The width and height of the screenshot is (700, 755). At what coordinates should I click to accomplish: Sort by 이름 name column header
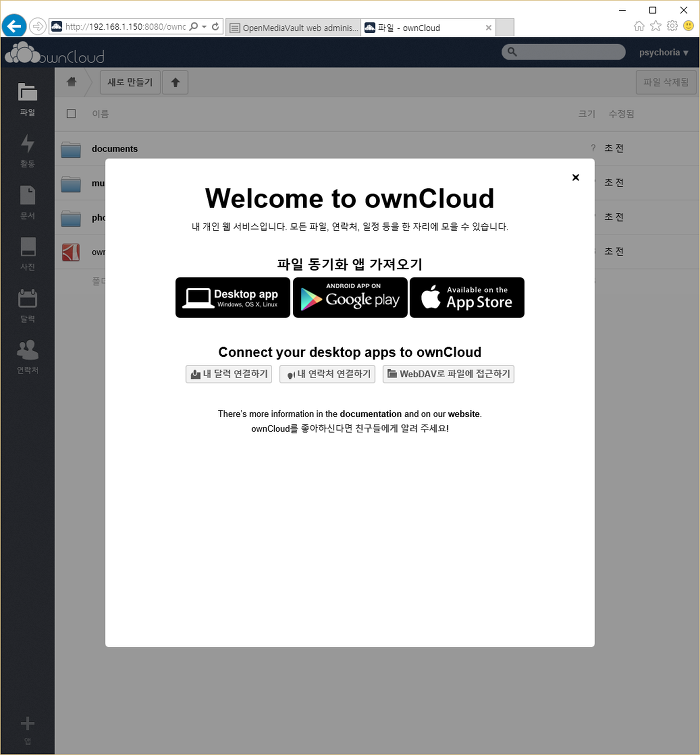(x=100, y=114)
